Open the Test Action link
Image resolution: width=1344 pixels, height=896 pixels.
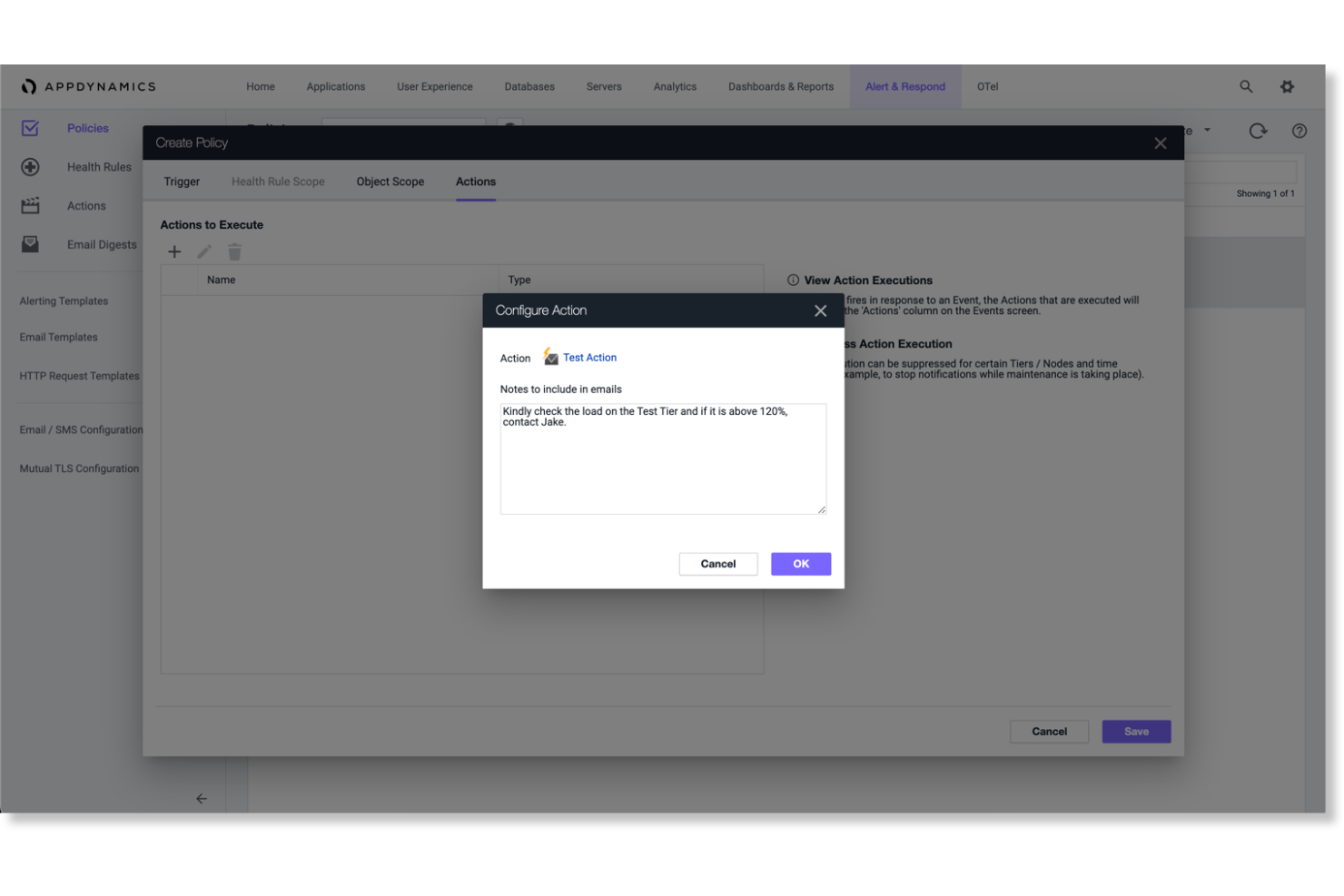[x=589, y=358]
